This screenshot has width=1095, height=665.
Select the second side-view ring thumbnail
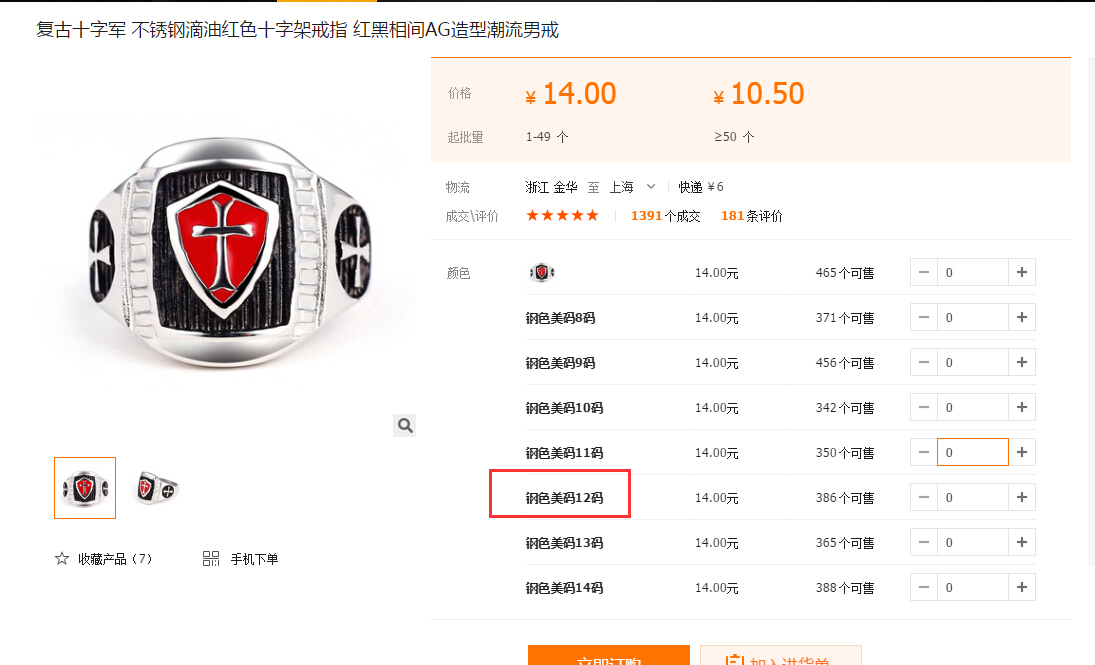click(157, 488)
